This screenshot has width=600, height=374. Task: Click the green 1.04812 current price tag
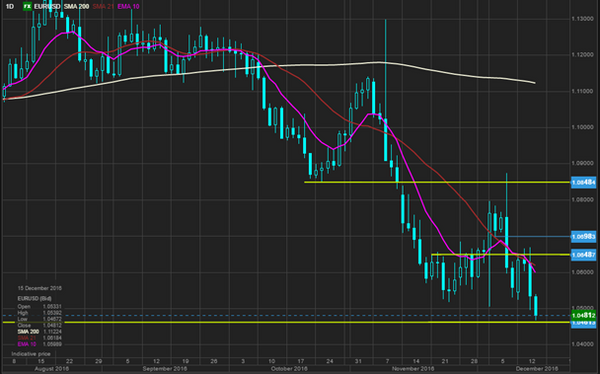(583, 315)
